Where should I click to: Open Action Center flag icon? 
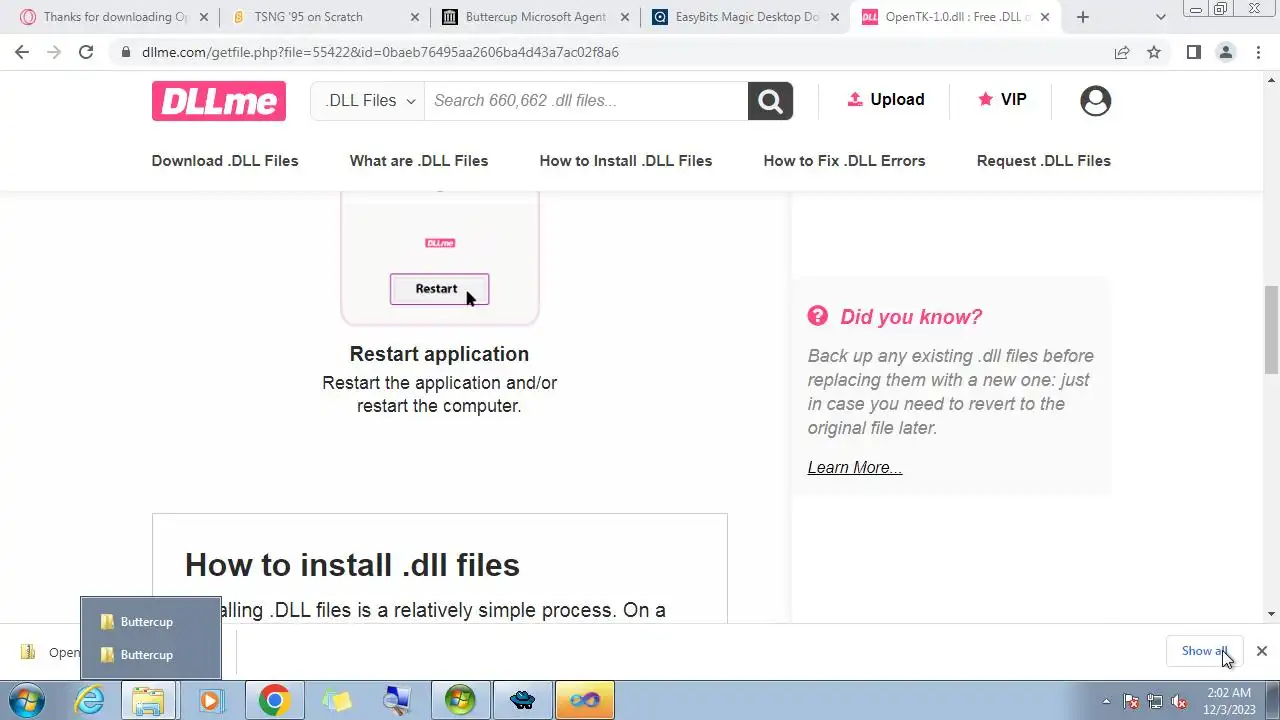pyautogui.click(x=1132, y=701)
